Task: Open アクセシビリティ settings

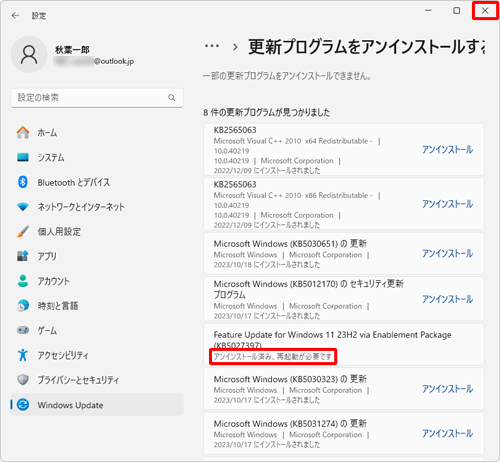Action: tap(97, 355)
